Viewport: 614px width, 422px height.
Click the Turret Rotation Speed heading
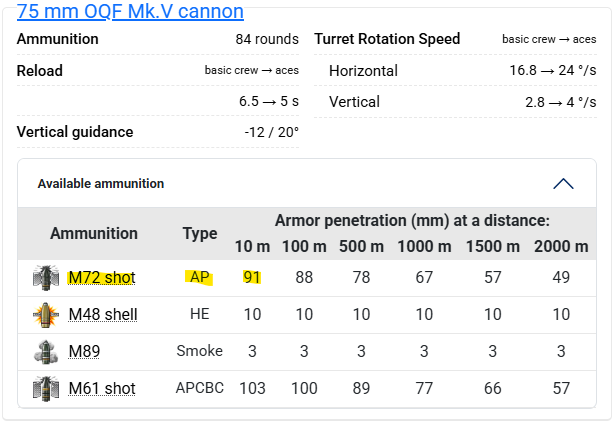pyautogui.click(x=387, y=39)
